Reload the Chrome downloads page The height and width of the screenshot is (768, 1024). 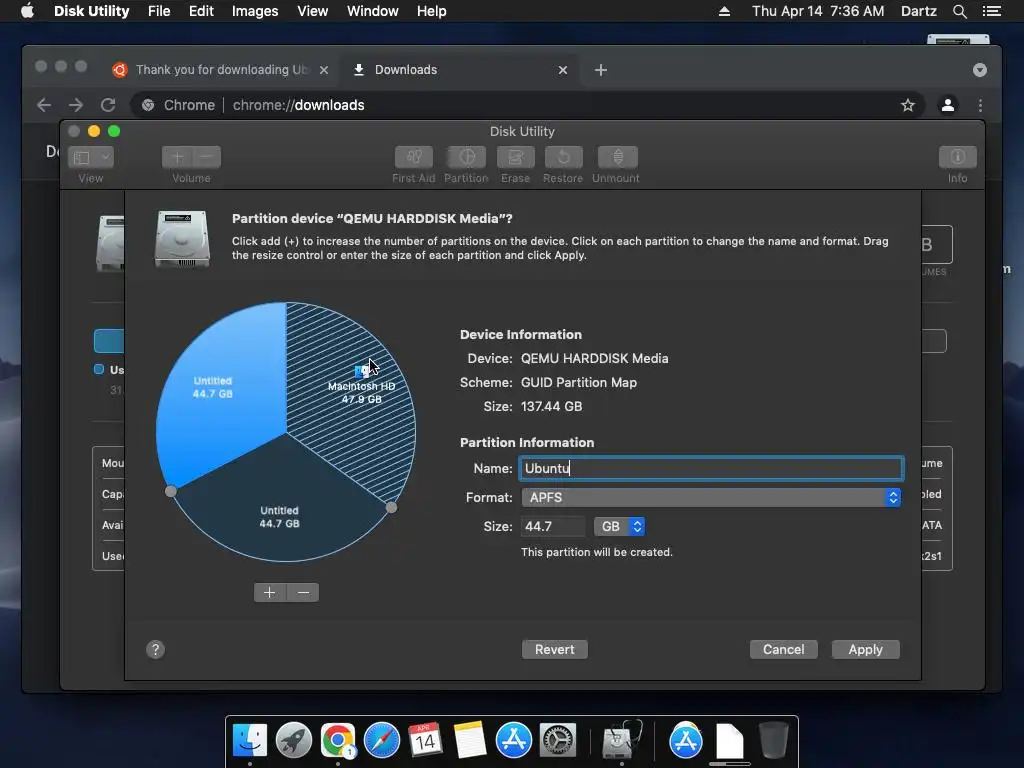[x=108, y=105]
